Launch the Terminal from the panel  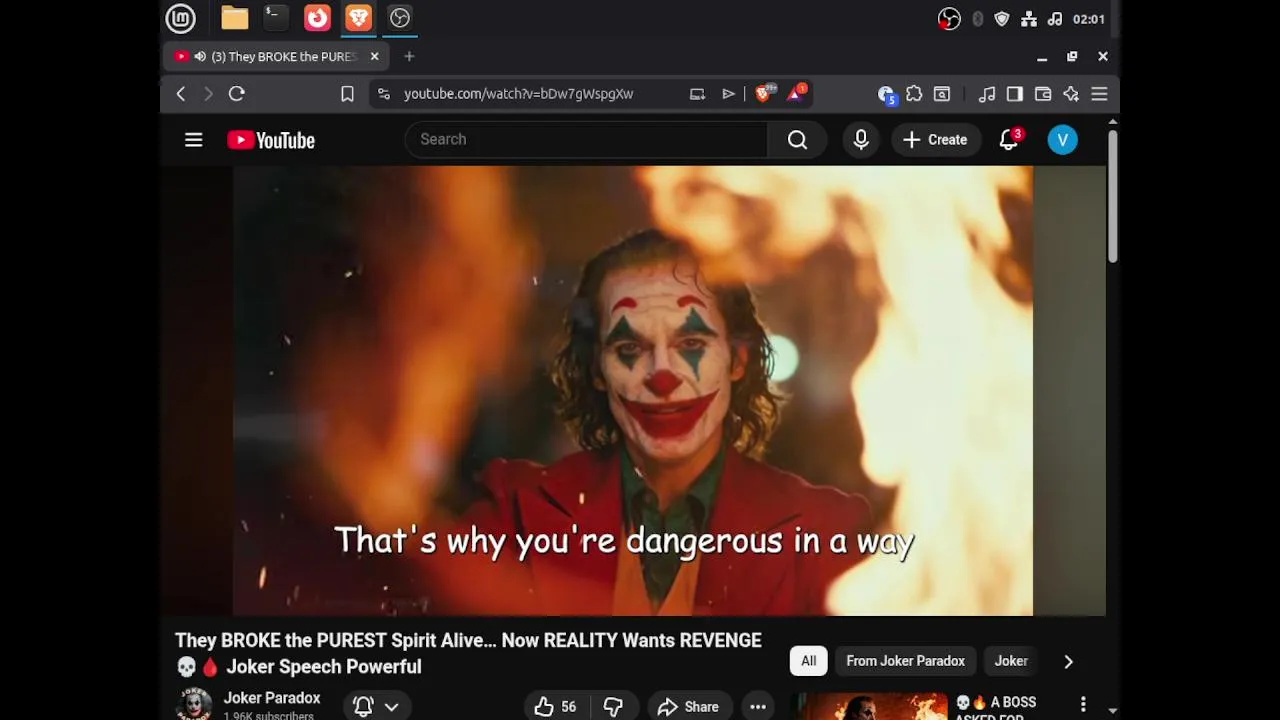point(275,18)
